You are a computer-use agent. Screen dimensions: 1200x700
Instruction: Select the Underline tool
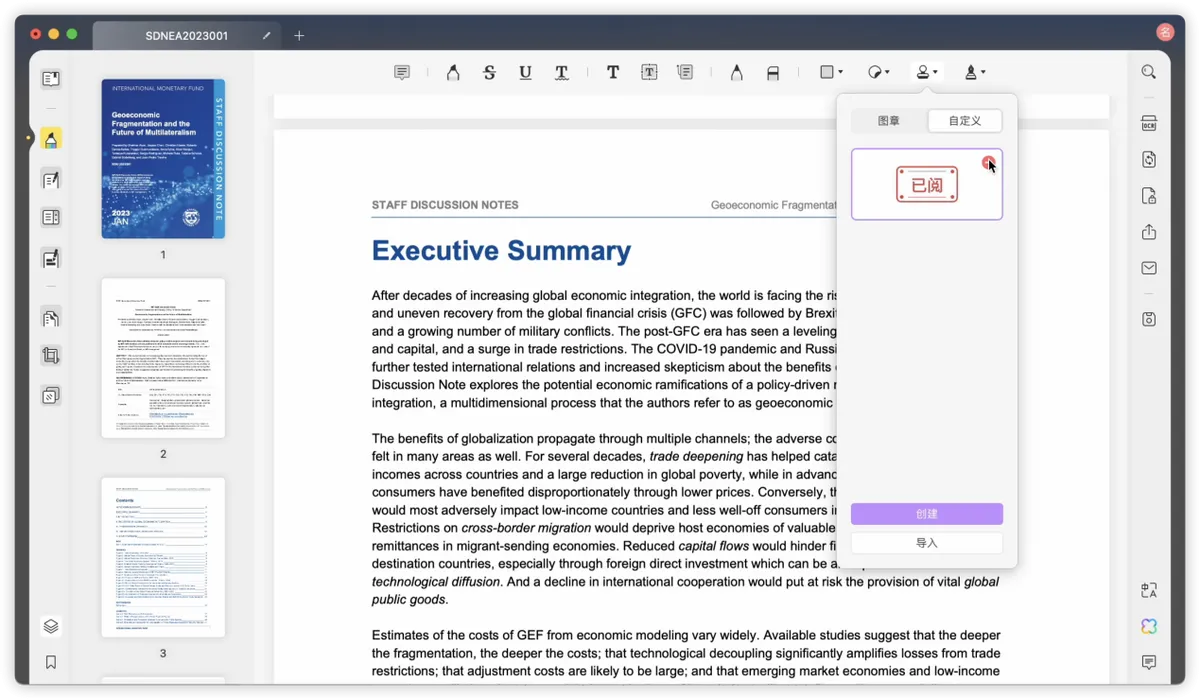point(525,72)
